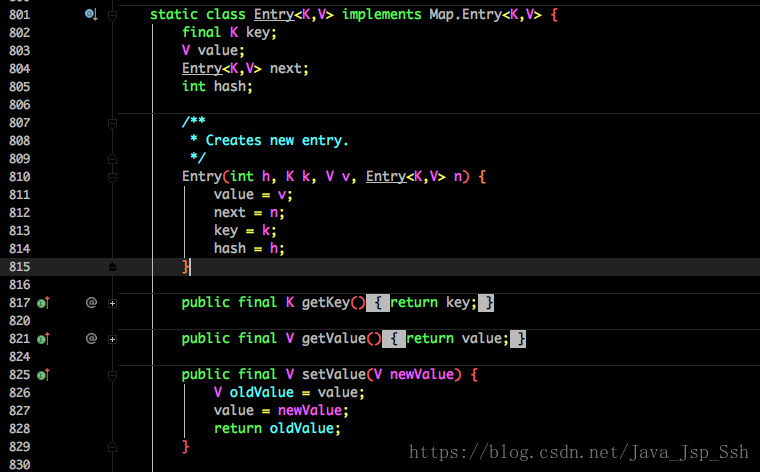The width and height of the screenshot is (760, 472).
Task: Click the 'Entry(' constructor name on line 810
Action: (205, 176)
